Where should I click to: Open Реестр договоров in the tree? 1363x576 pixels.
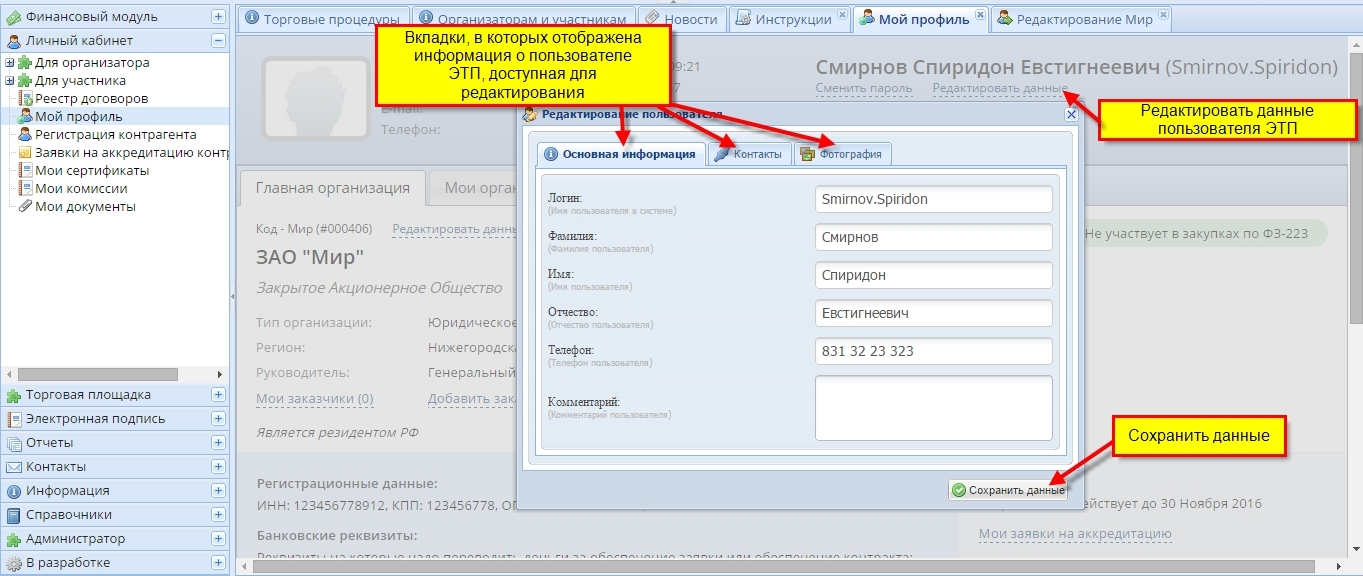pos(91,99)
